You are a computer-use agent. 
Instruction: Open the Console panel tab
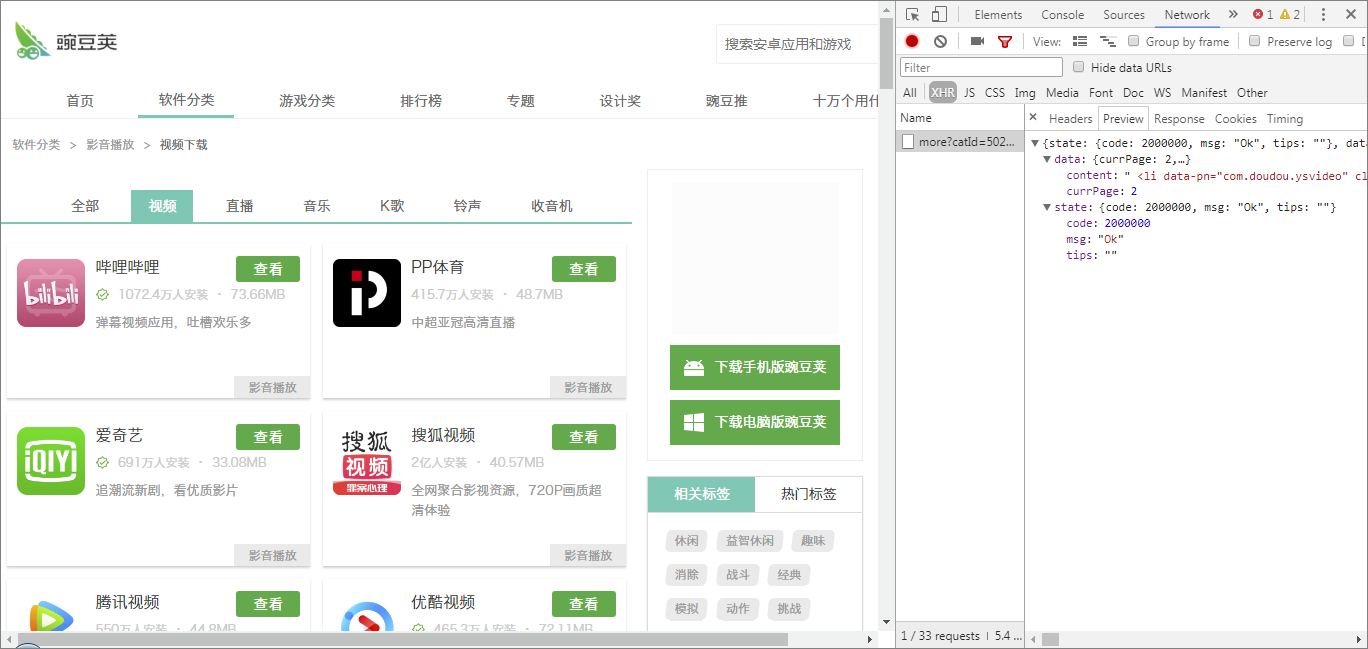click(1062, 14)
